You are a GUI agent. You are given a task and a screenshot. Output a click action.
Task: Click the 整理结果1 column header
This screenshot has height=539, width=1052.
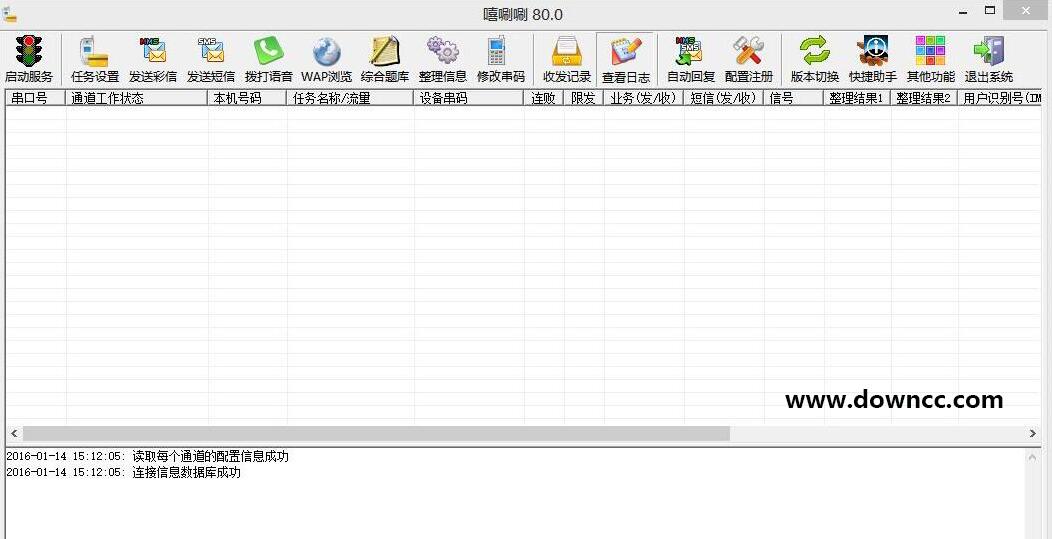857,98
